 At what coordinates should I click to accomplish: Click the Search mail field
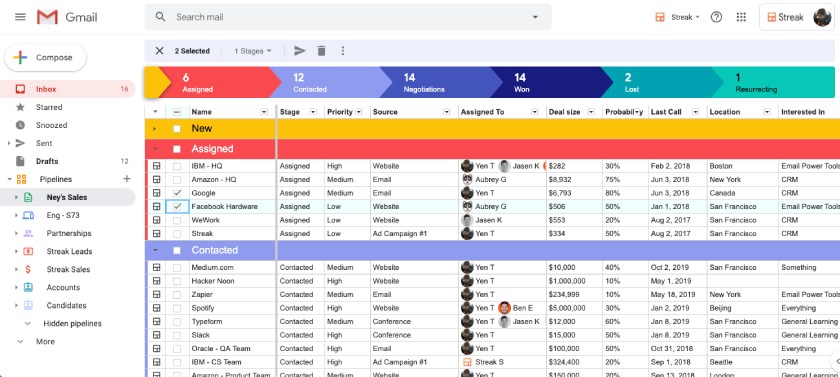pyautogui.click(x=348, y=17)
